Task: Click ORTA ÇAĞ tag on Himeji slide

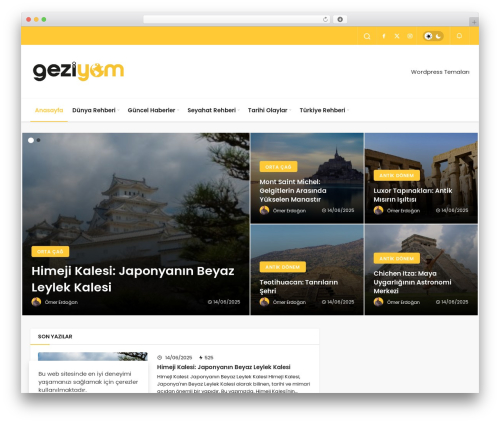Action: click(50, 252)
